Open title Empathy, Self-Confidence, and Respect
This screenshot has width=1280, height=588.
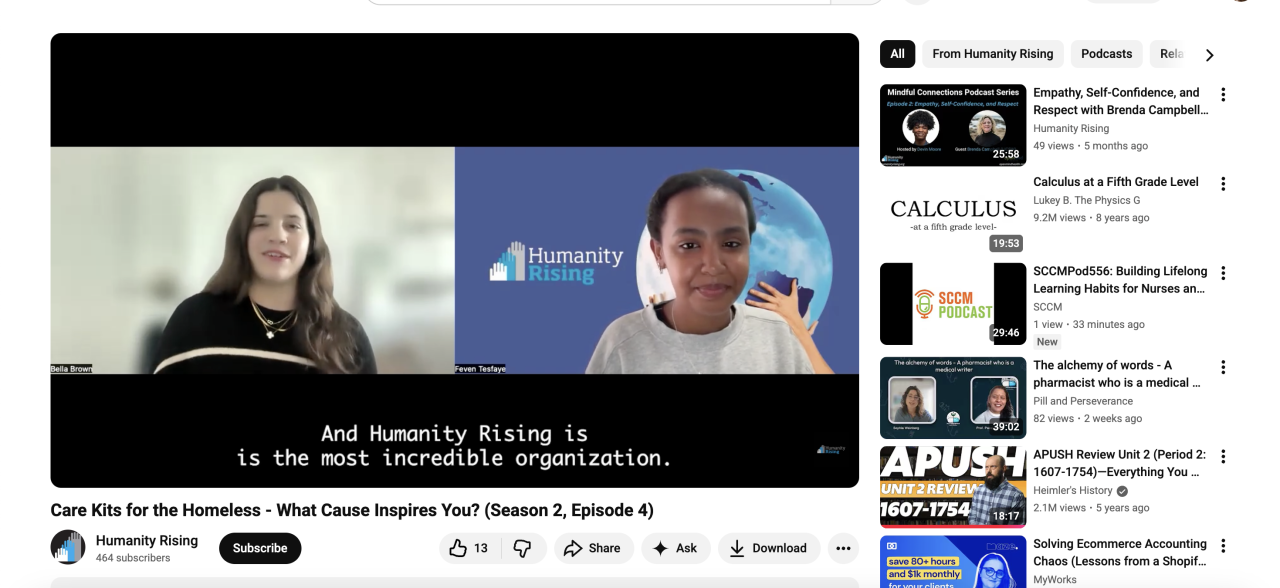pos(1120,101)
